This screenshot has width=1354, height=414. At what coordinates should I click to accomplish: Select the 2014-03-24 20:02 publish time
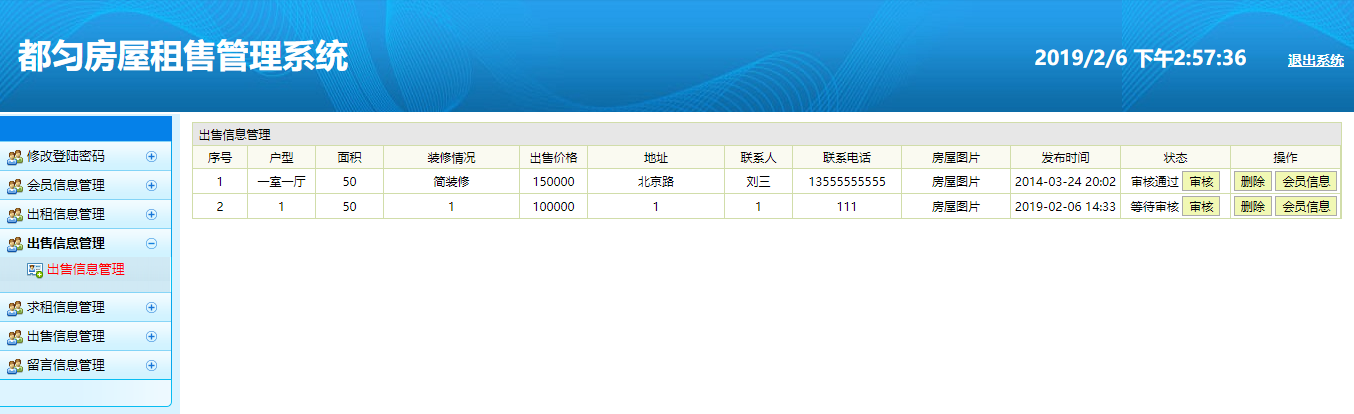1065,183
